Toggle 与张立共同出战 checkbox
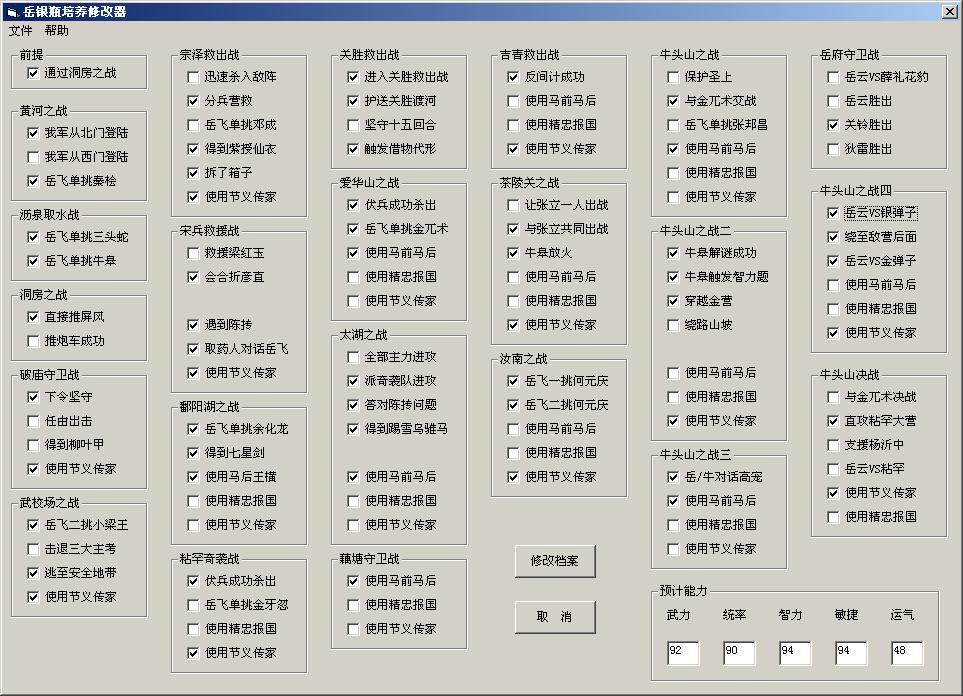The width and height of the screenshot is (963, 696). (x=513, y=229)
